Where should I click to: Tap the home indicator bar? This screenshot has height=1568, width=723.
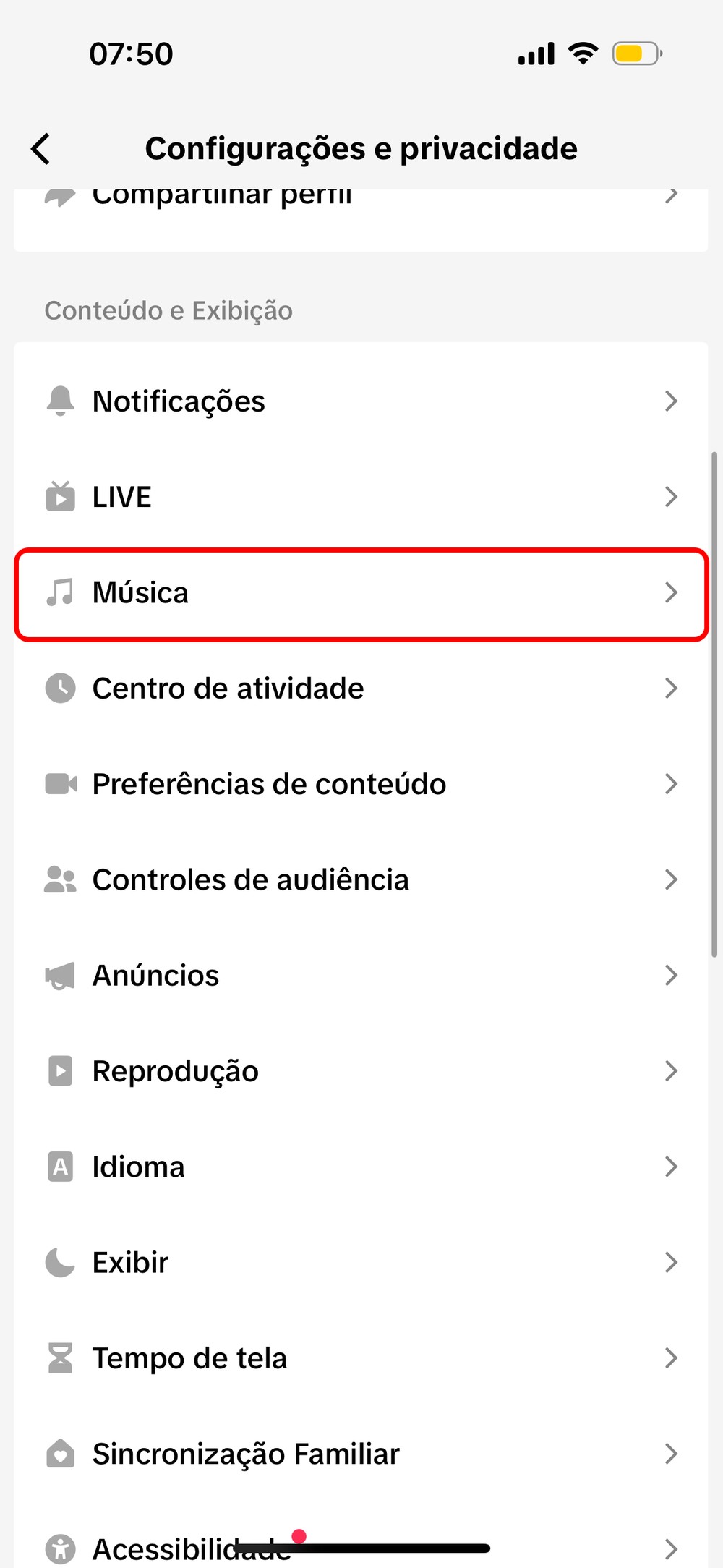pos(361,1548)
